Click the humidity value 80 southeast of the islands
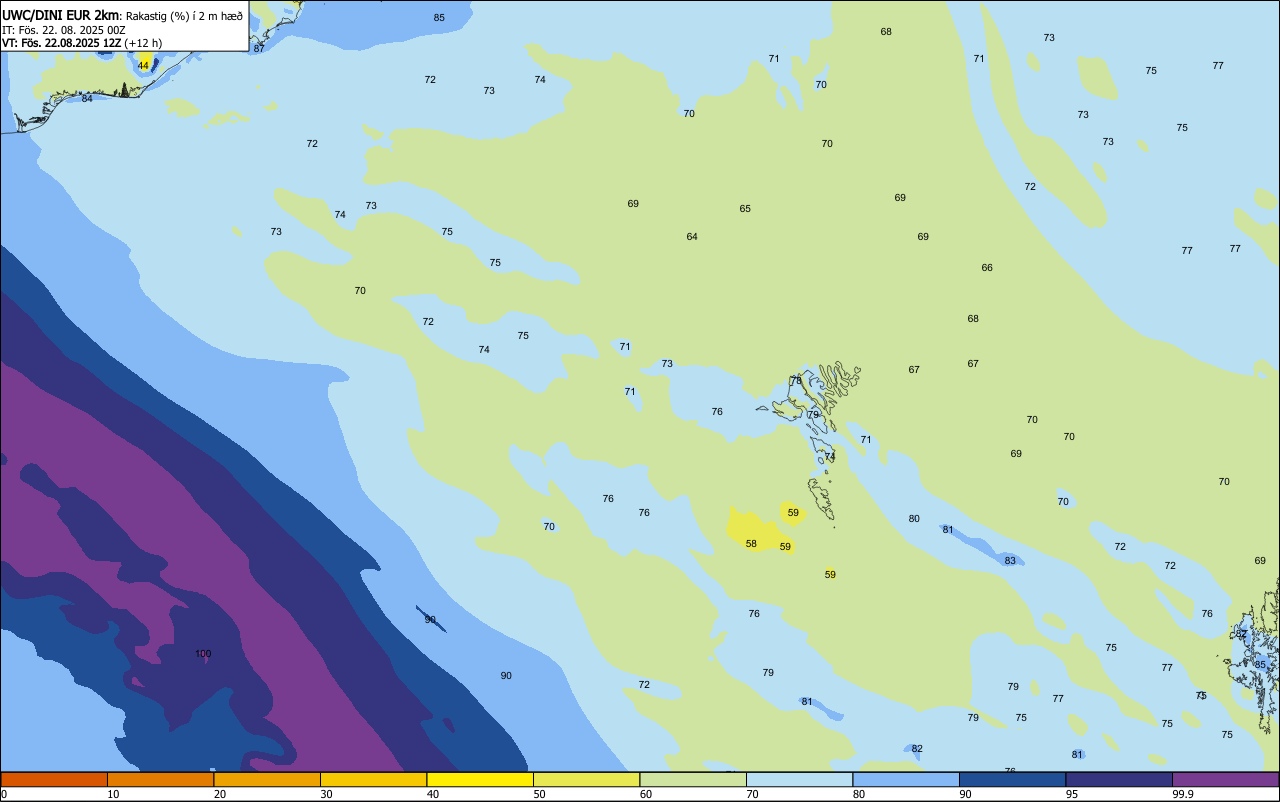This screenshot has height=802, width=1280. click(x=914, y=519)
